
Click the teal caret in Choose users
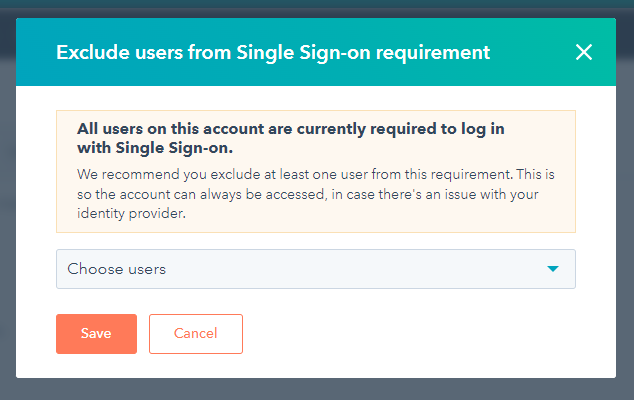point(553,269)
